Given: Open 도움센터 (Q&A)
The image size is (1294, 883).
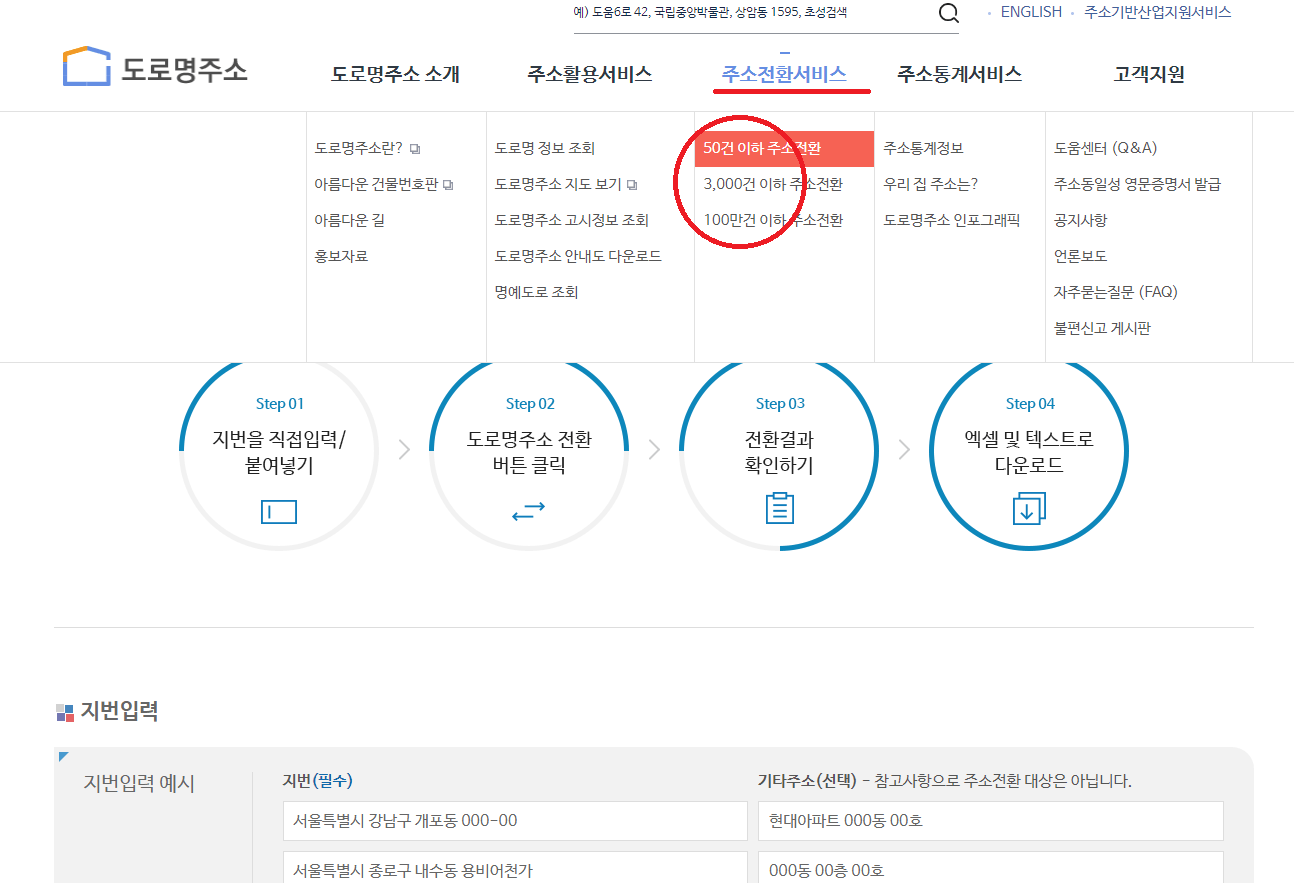Looking at the screenshot, I should click(x=1105, y=148).
